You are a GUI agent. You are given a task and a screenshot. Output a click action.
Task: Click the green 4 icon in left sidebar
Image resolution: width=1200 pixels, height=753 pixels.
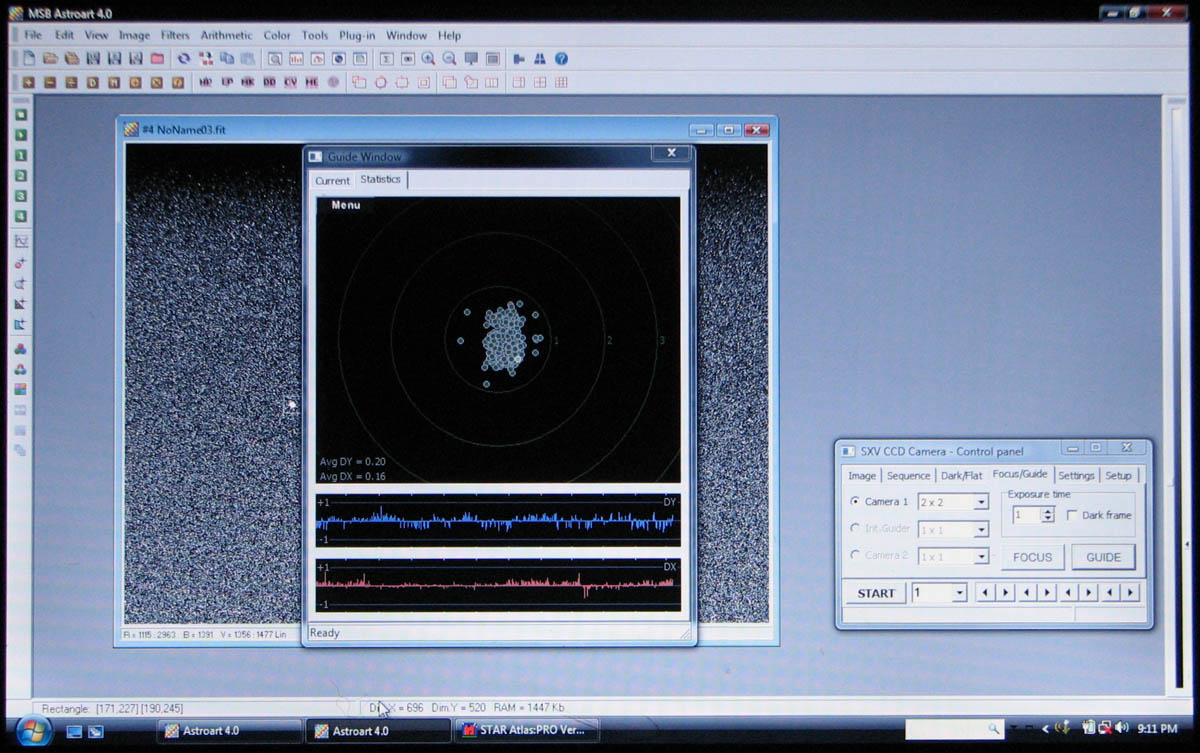20,217
